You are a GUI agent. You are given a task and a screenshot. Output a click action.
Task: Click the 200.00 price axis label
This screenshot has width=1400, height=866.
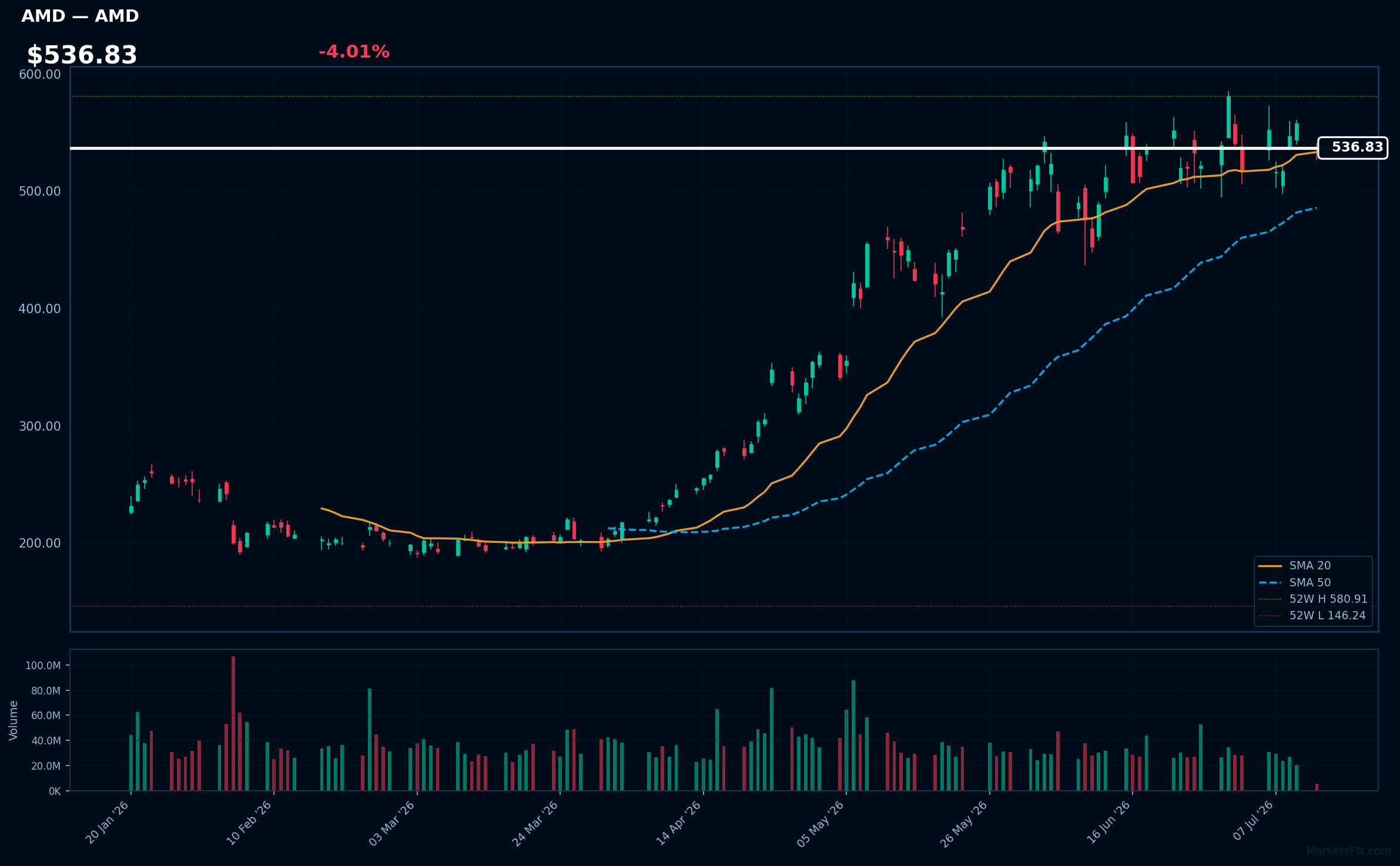(40, 543)
